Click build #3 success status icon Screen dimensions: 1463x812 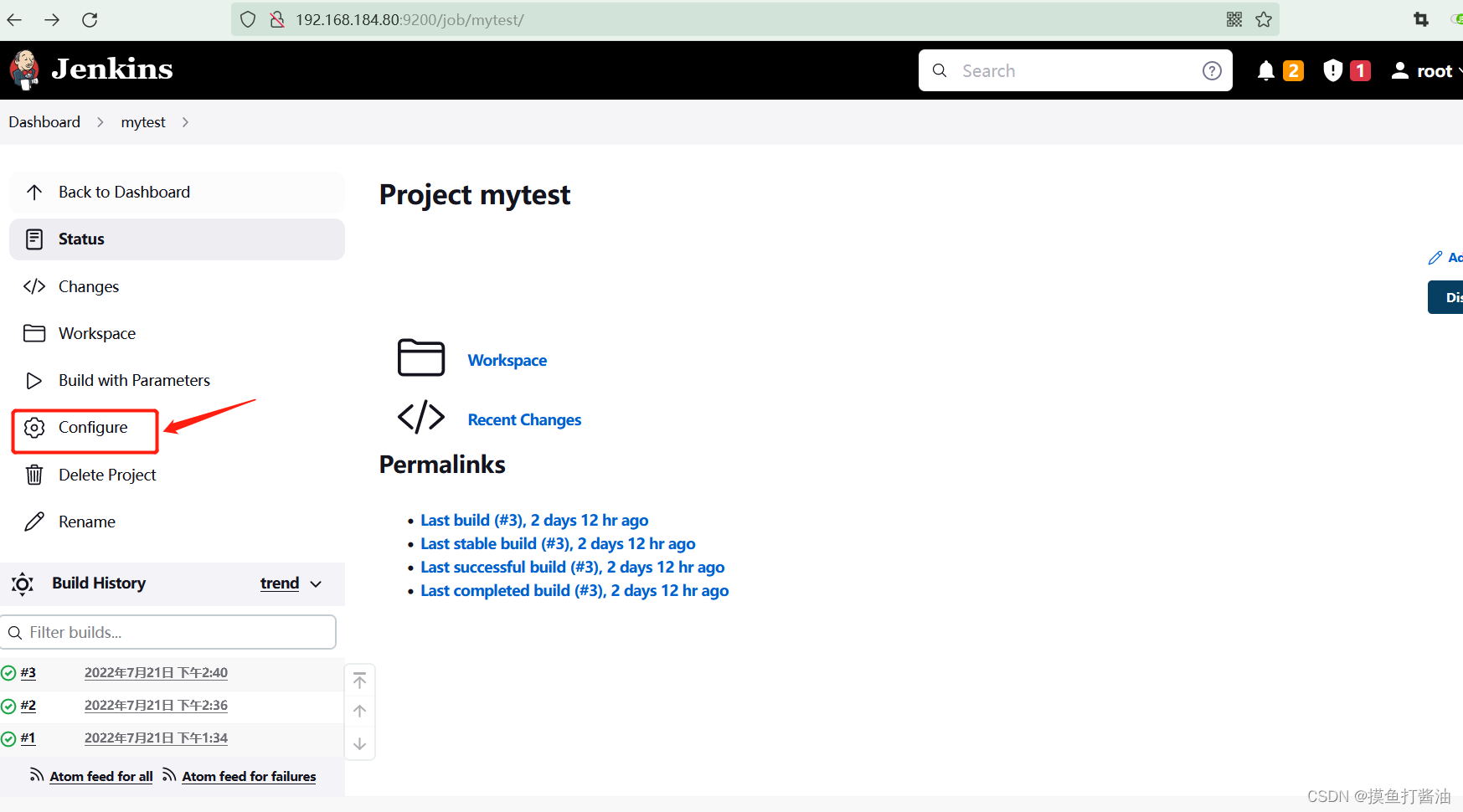(8, 673)
